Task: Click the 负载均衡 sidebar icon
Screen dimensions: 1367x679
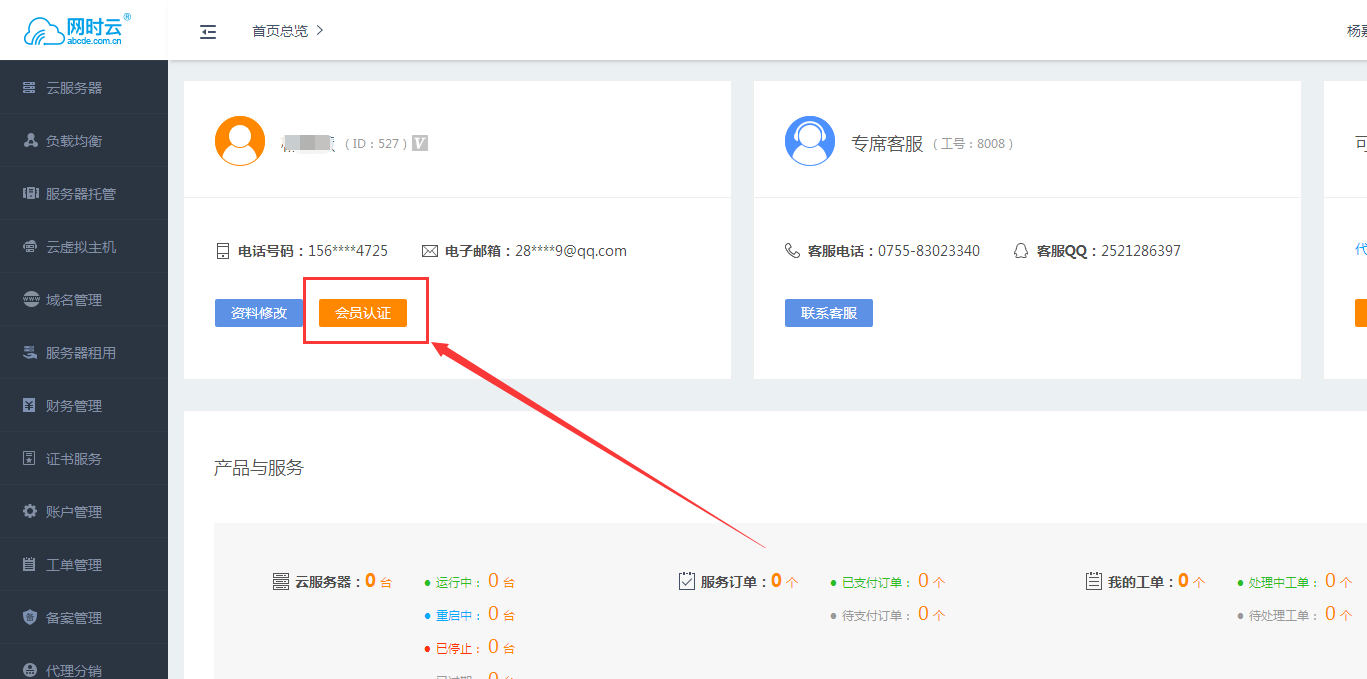Action: [29, 141]
